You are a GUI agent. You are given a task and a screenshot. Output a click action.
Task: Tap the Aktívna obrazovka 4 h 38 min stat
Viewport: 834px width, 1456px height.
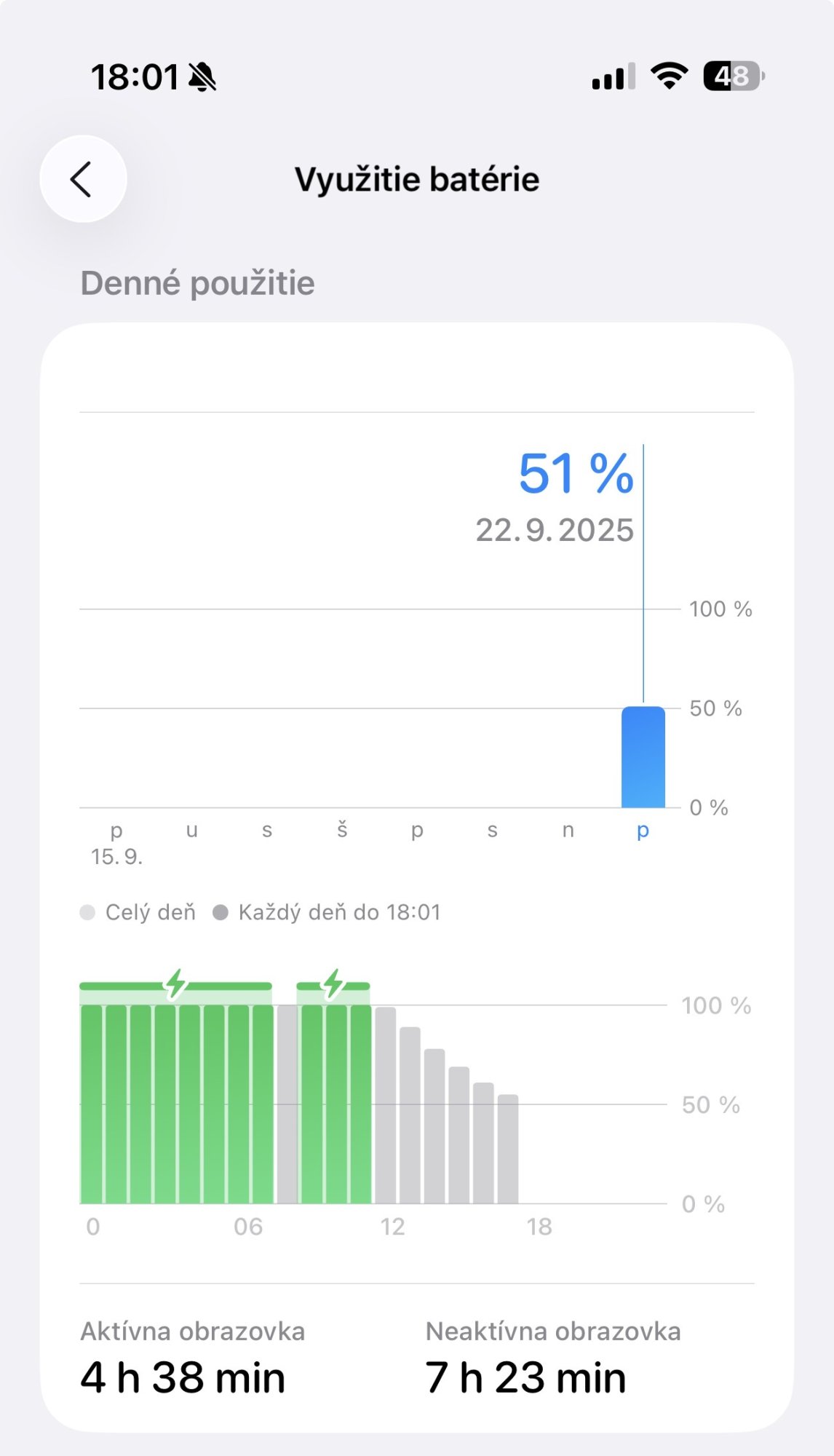[x=192, y=1360]
